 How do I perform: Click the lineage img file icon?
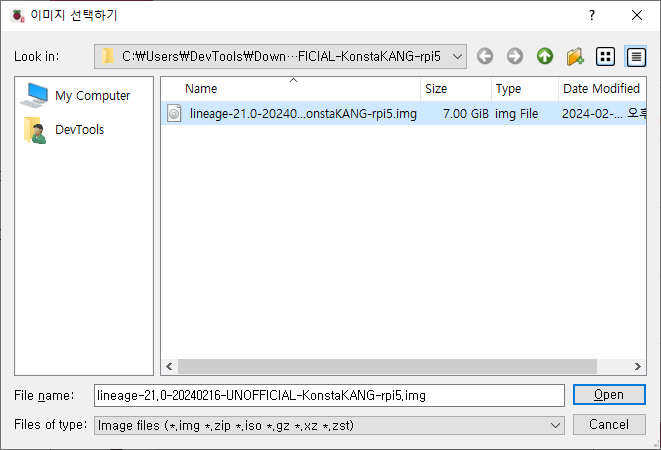(x=174, y=113)
